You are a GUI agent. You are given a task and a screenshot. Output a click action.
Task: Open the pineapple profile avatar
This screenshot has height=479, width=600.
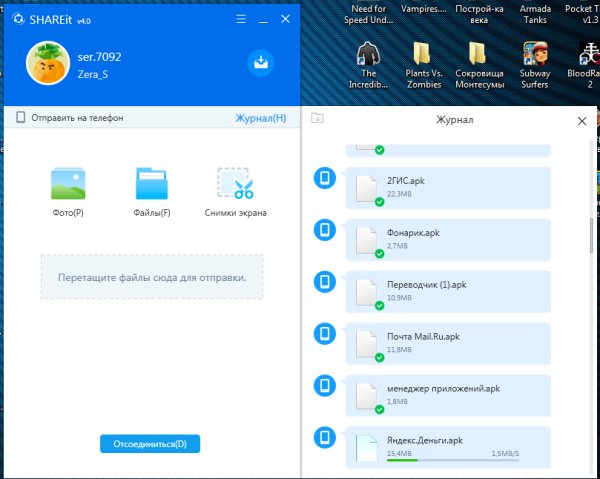(48, 63)
